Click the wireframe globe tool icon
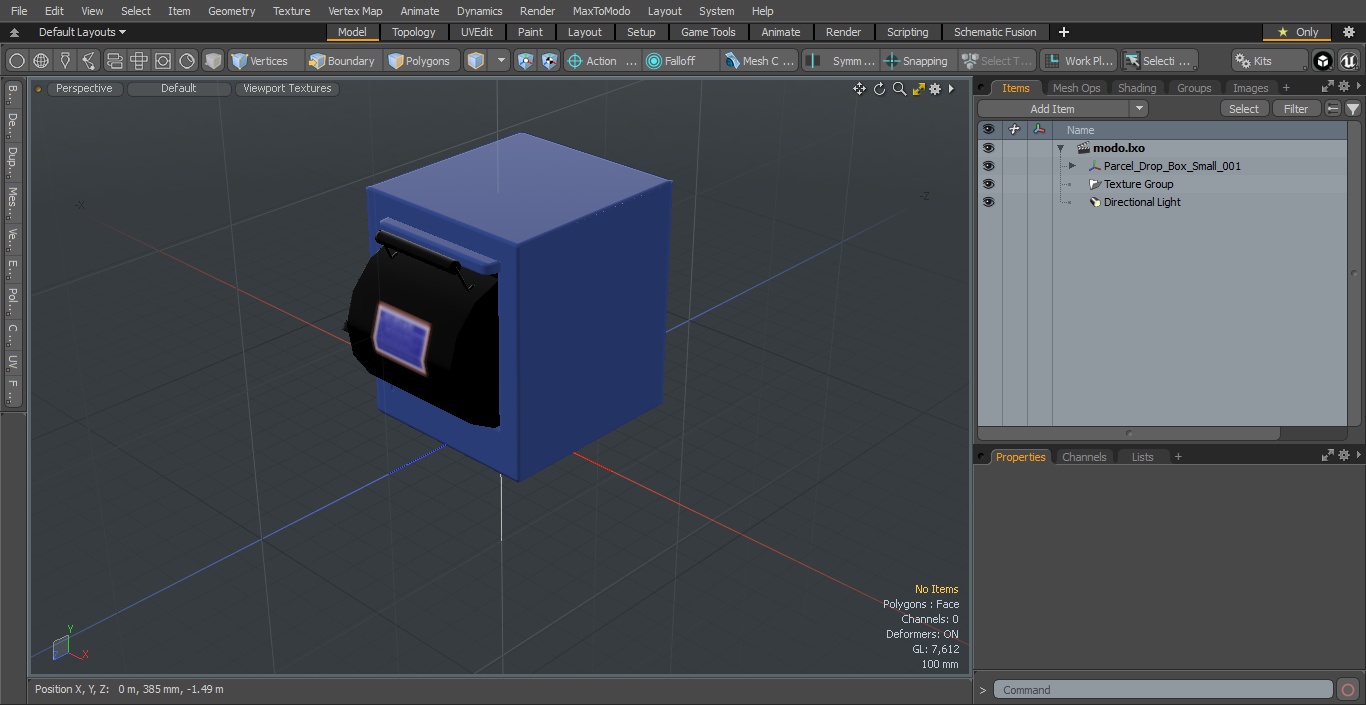The width and height of the screenshot is (1366, 705). tap(41, 61)
